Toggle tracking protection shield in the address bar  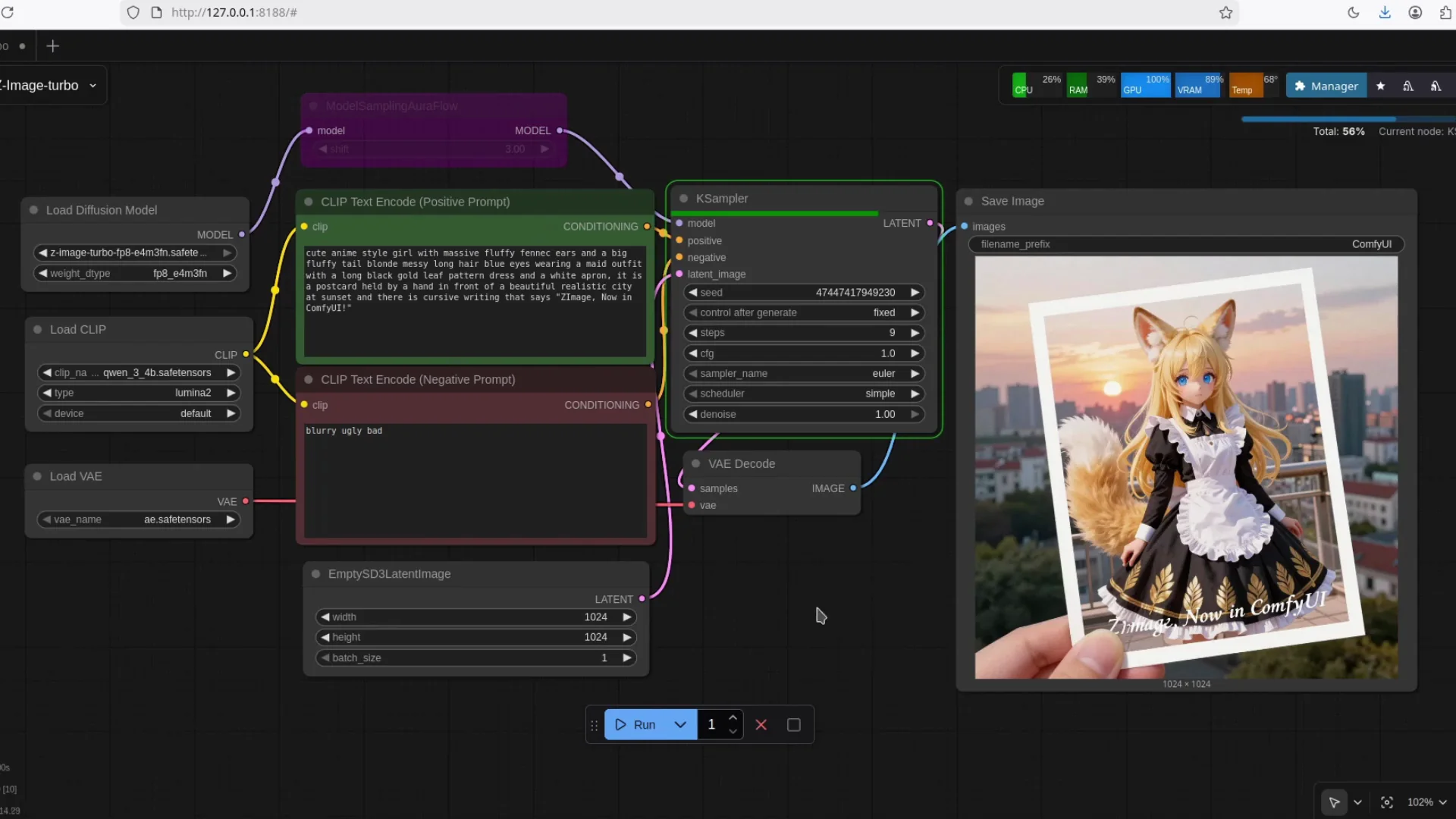(x=133, y=12)
